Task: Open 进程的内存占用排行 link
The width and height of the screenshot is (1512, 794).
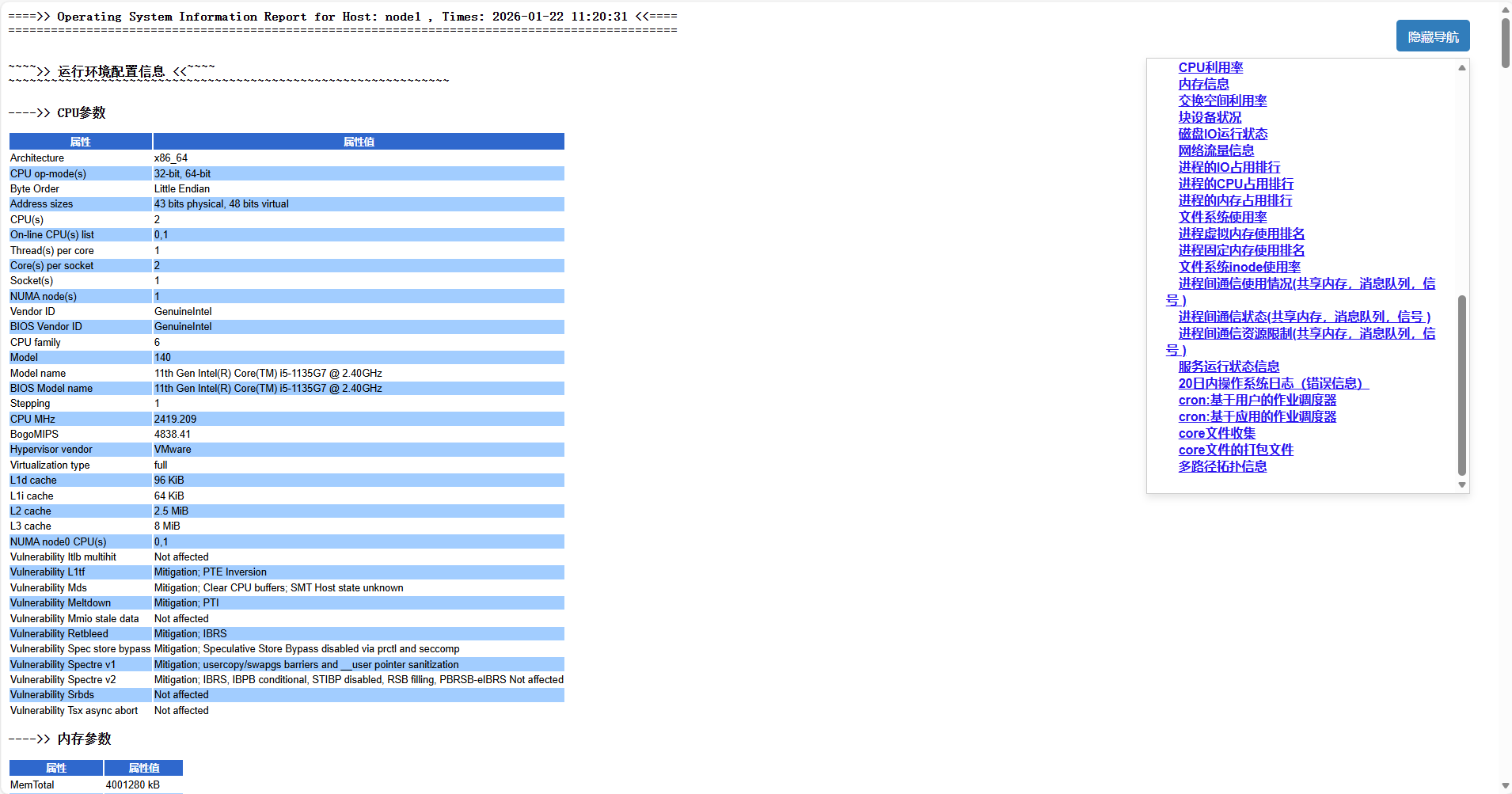Action: click(x=1235, y=201)
